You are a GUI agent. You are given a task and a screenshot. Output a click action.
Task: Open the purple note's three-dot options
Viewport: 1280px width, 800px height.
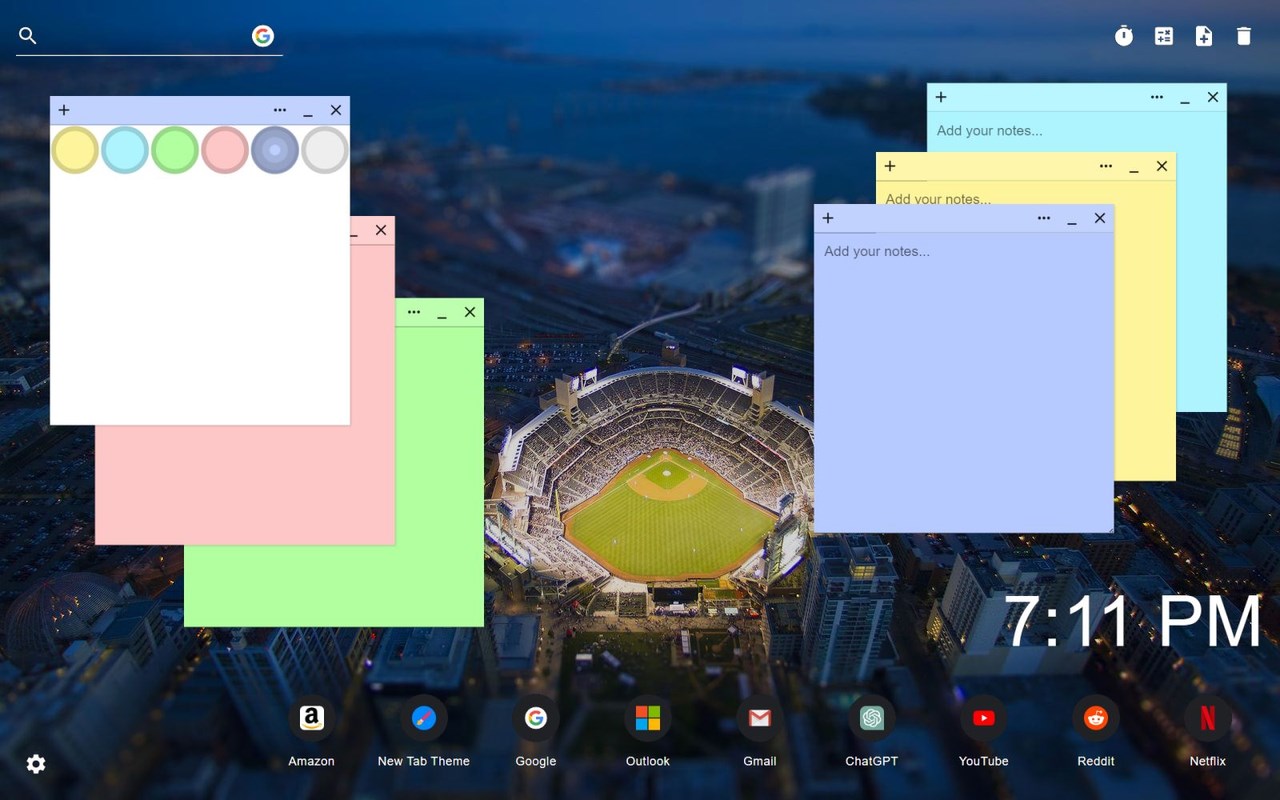point(1044,218)
